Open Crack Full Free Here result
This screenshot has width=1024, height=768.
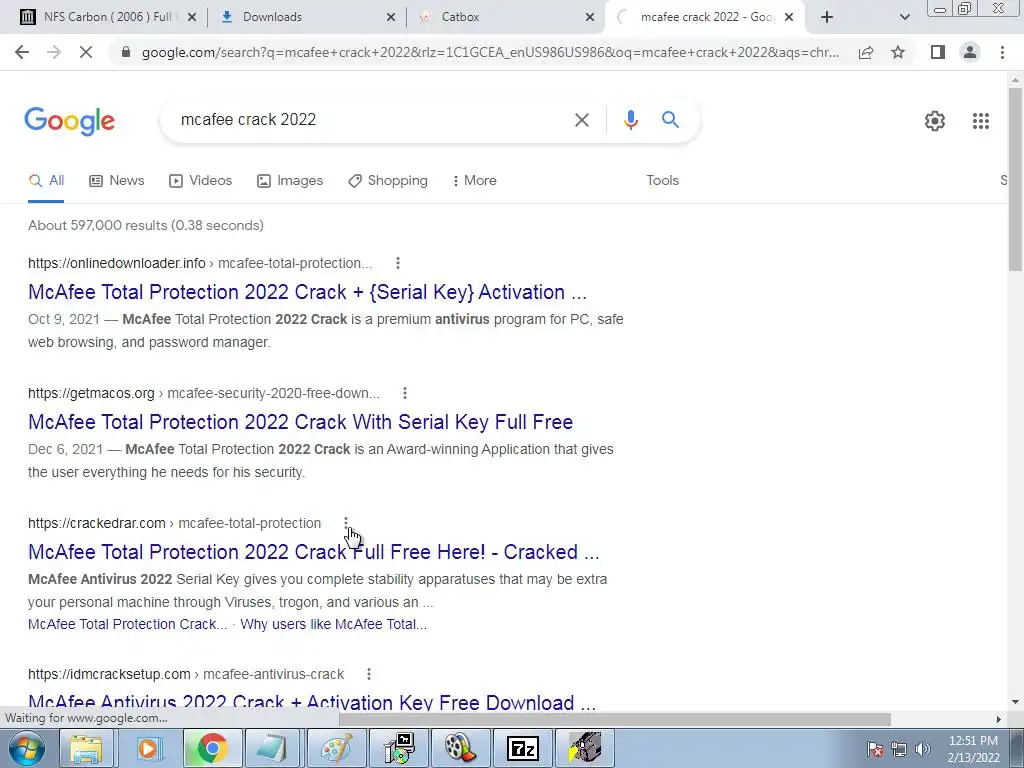click(313, 552)
